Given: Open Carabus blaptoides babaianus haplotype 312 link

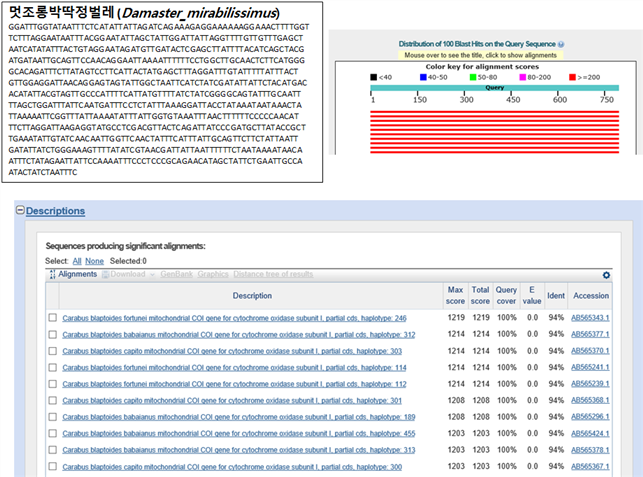Looking at the screenshot, I should click(x=239, y=335).
